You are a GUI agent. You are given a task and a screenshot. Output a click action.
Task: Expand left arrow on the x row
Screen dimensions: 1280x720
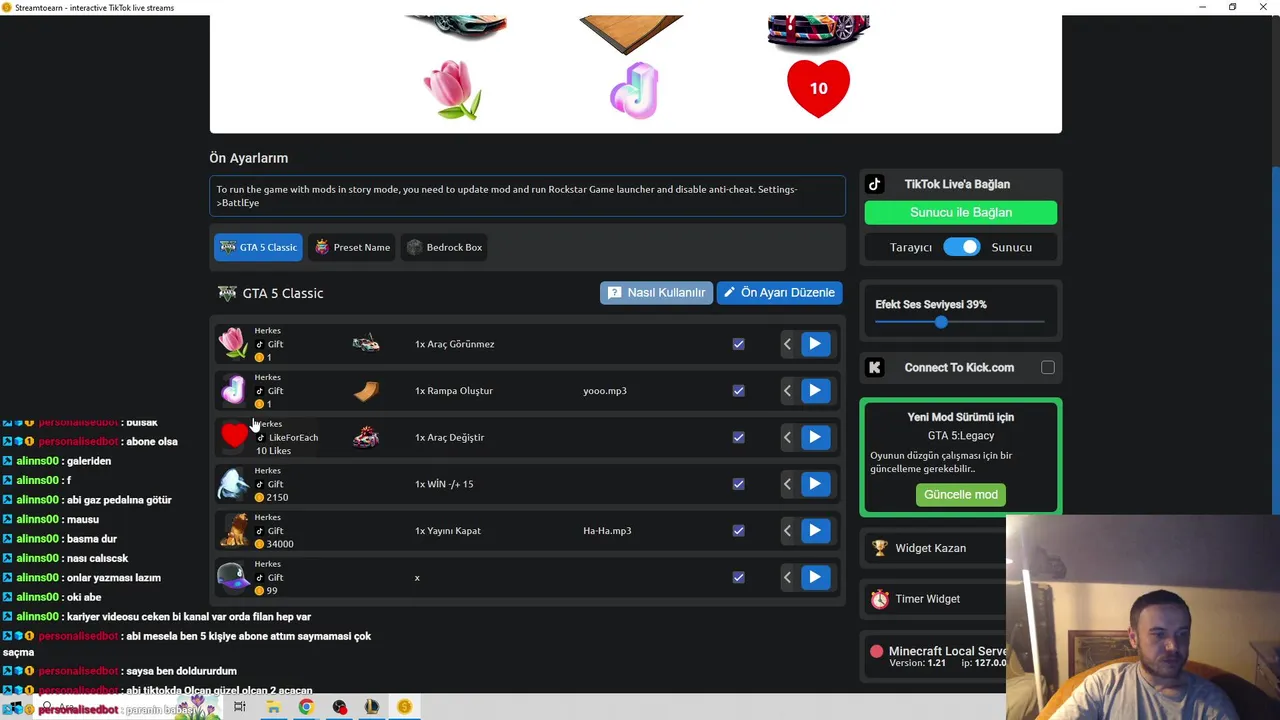coord(788,577)
